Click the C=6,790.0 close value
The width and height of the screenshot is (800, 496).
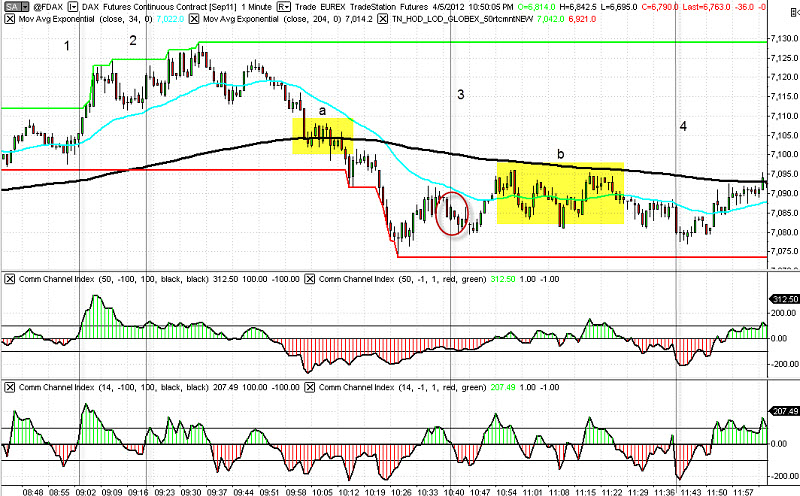click(x=660, y=7)
